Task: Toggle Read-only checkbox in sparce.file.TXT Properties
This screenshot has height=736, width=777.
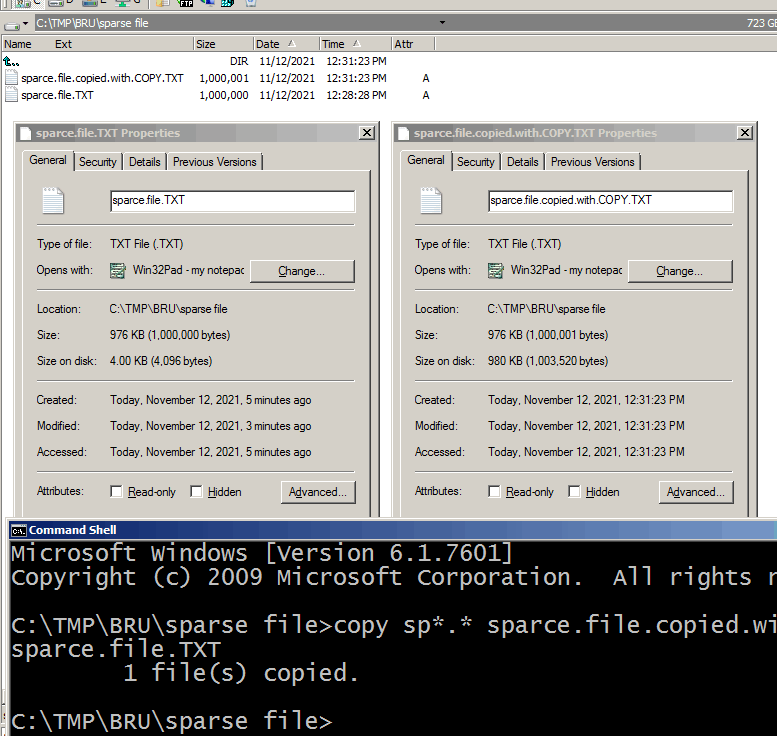Action: (116, 492)
